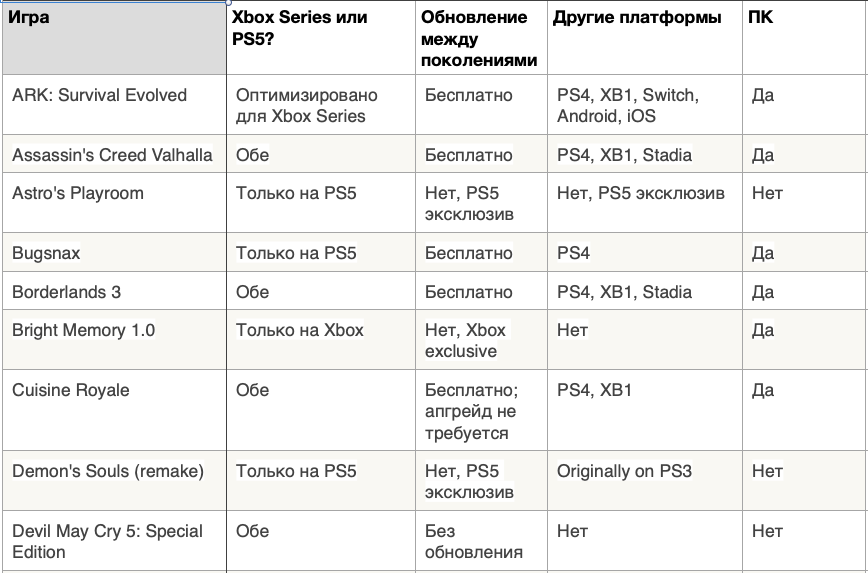
Task: Click the 'Только на Xbox' cell
Action: pos(299,330)
